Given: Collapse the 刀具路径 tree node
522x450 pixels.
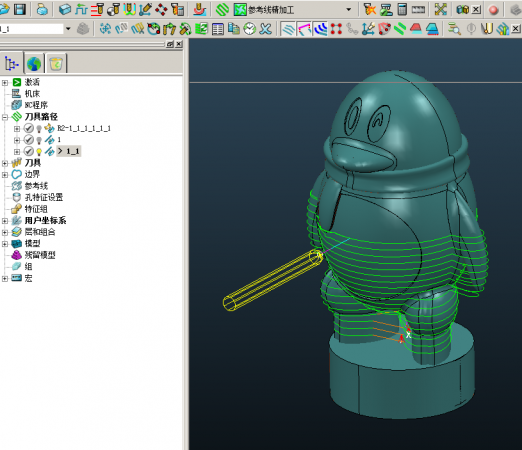Looking at the screenshot, I should pyautogui.click(x=5, y=117).
